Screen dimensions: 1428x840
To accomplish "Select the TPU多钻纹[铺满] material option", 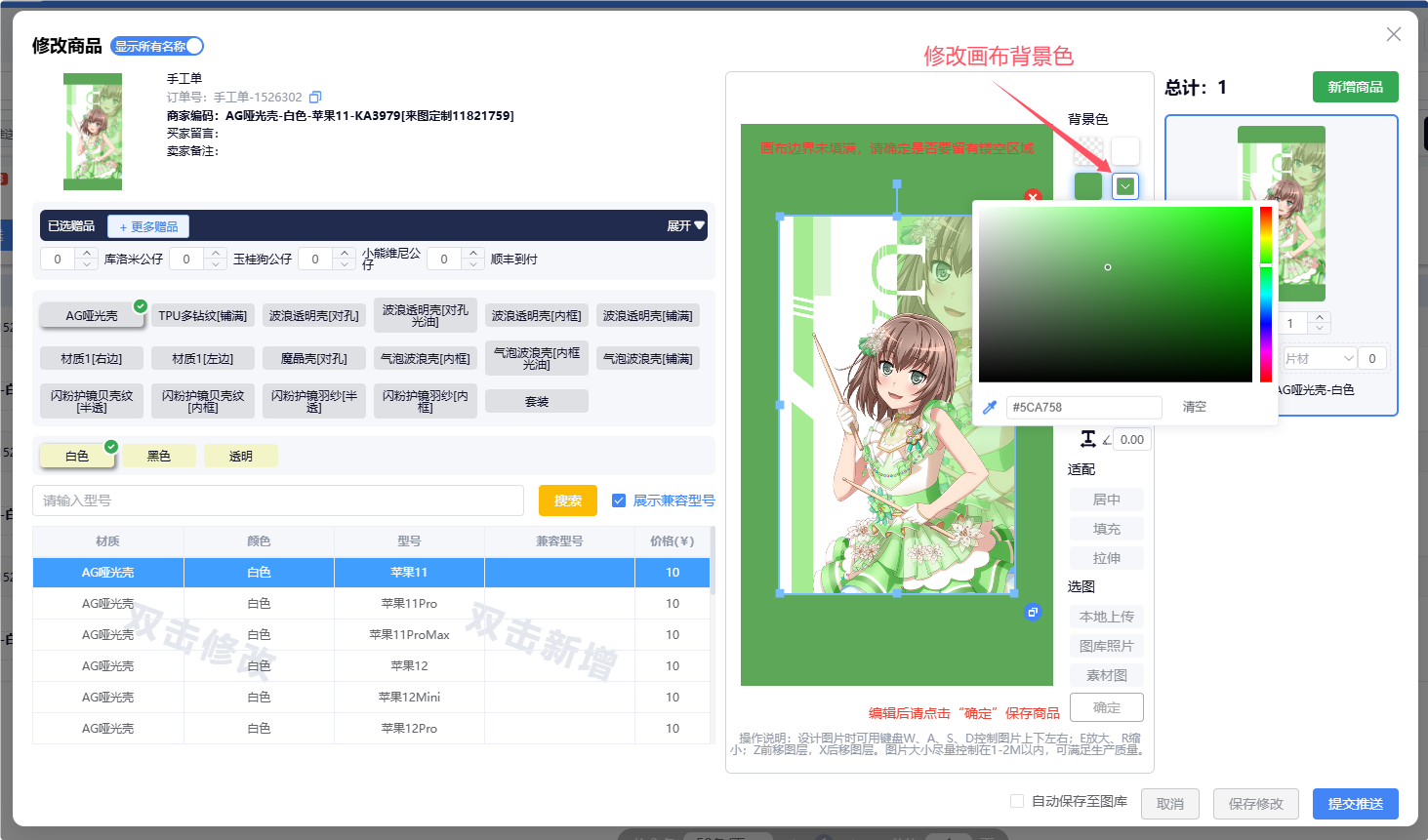I will 203,316.
